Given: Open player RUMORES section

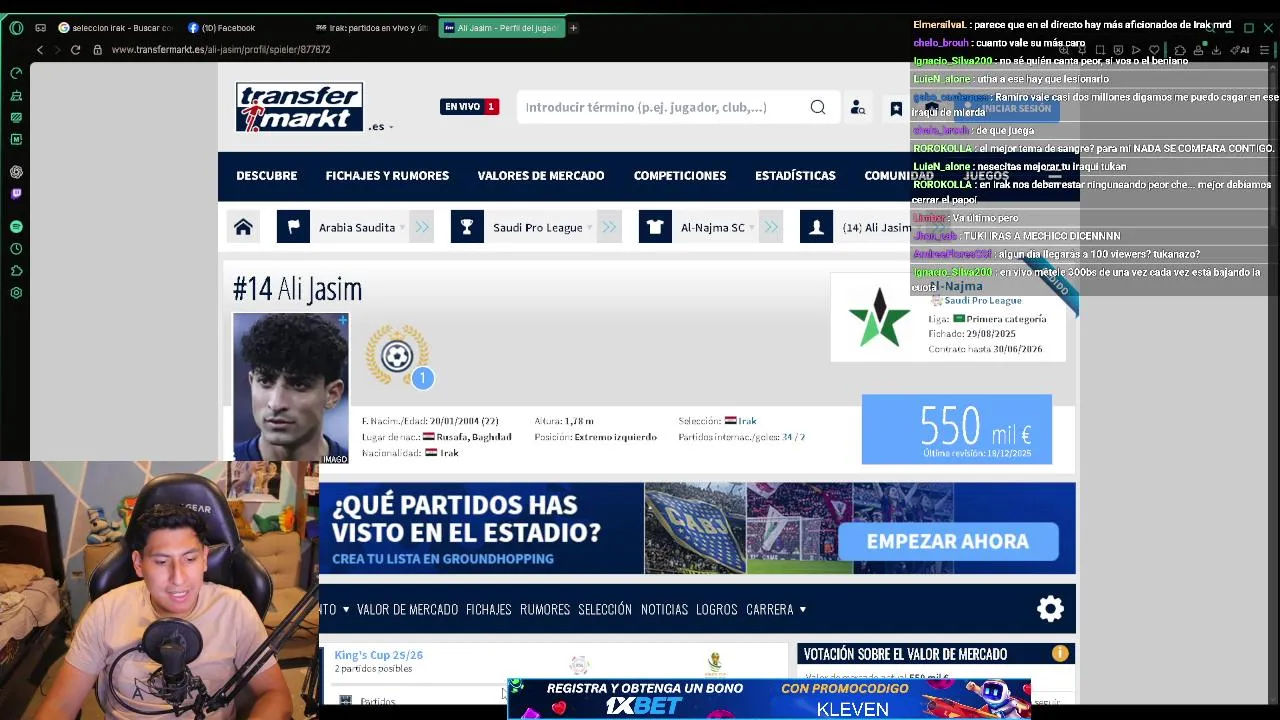Looking at the screenshot, I should tap(545, 609).
